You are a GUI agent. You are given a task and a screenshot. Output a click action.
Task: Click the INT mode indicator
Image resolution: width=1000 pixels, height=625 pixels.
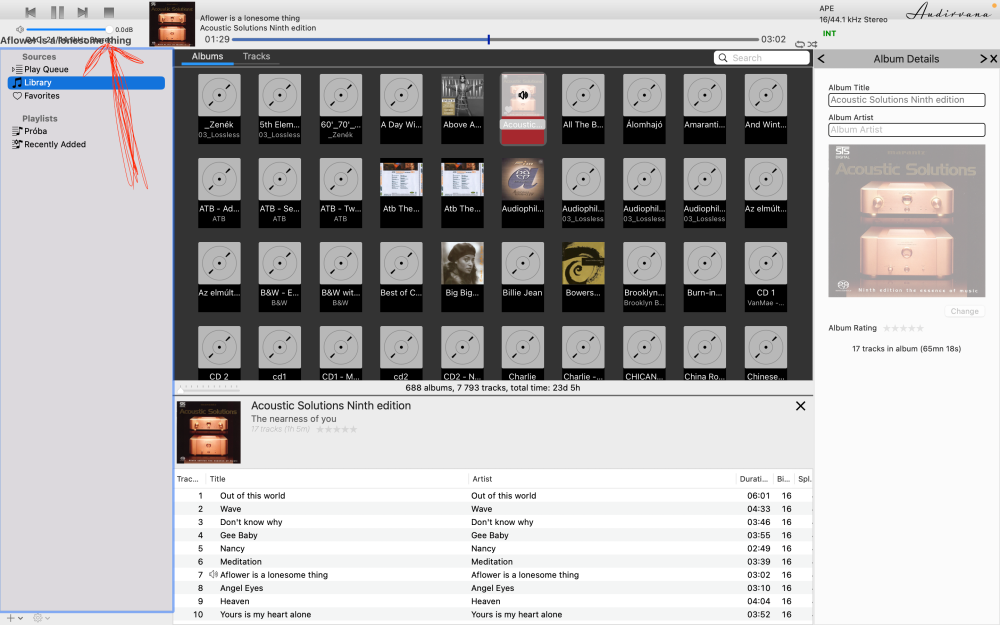point(829,33)
